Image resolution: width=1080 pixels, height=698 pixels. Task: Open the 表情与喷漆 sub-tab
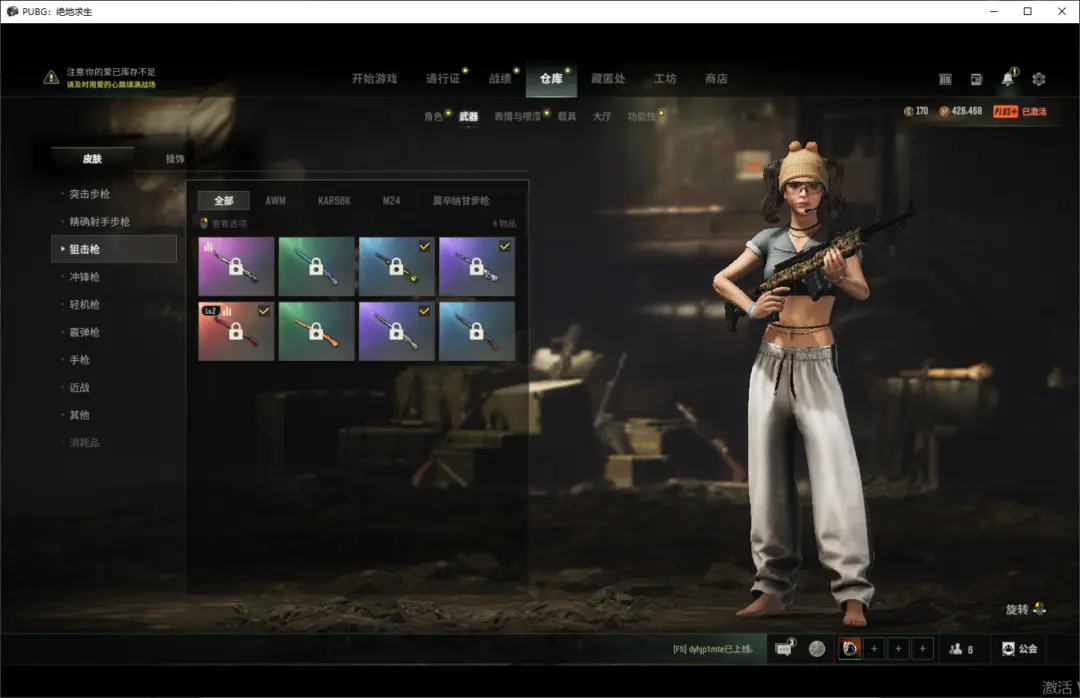coord(517,116)
